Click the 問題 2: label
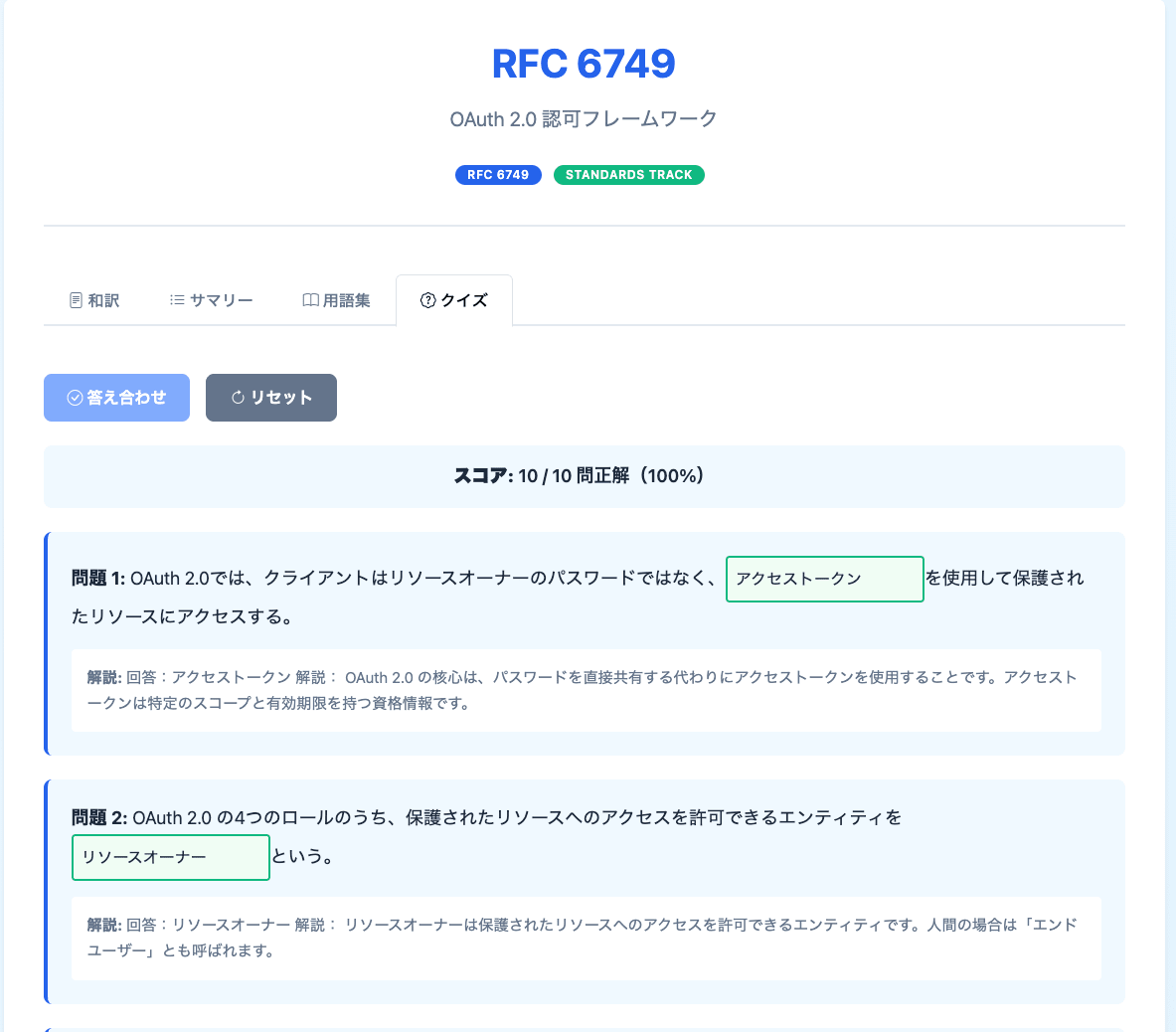 99,817
